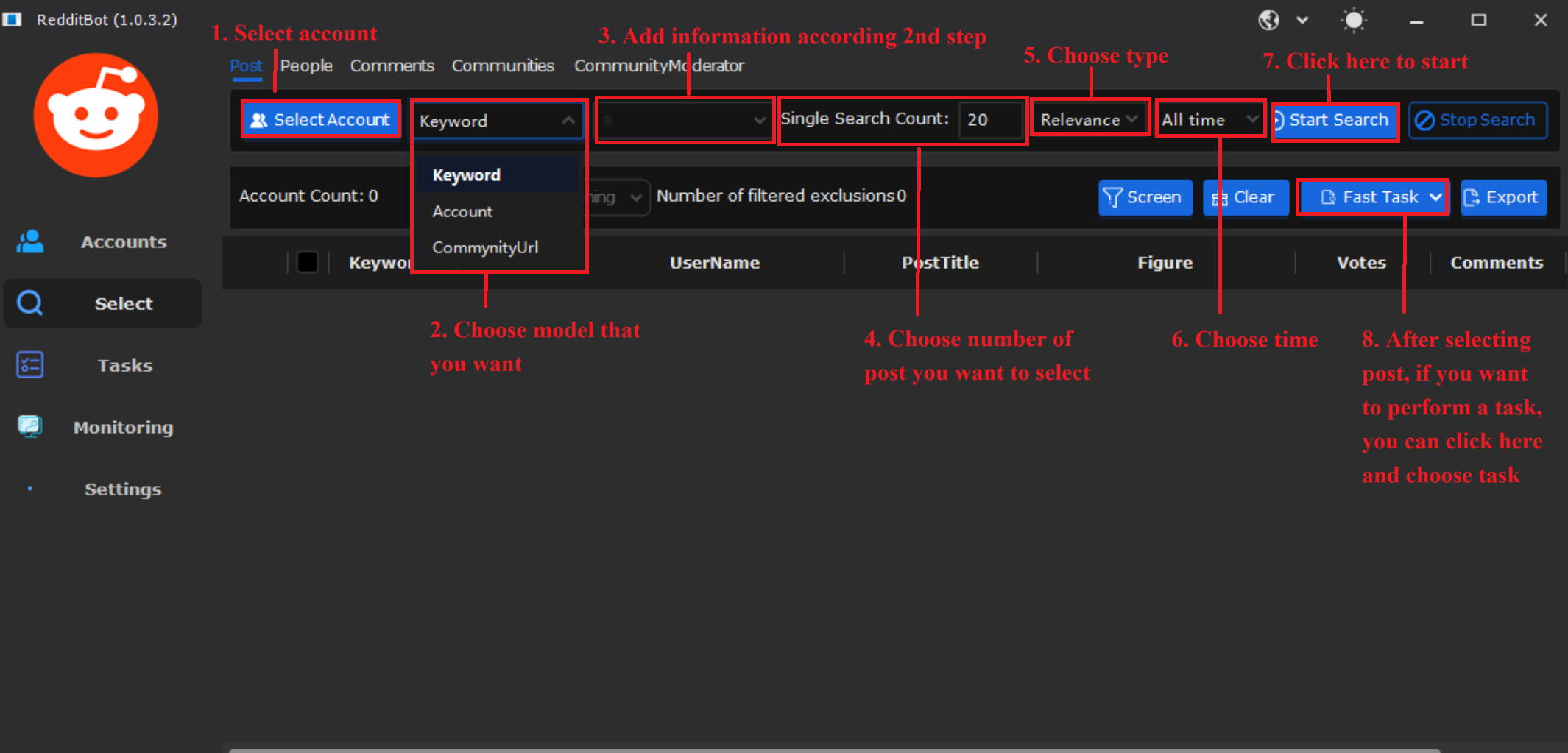Click the UserName column header
Image resolution: width=1568 pixels, height=753 pixels.
point(714,263)
